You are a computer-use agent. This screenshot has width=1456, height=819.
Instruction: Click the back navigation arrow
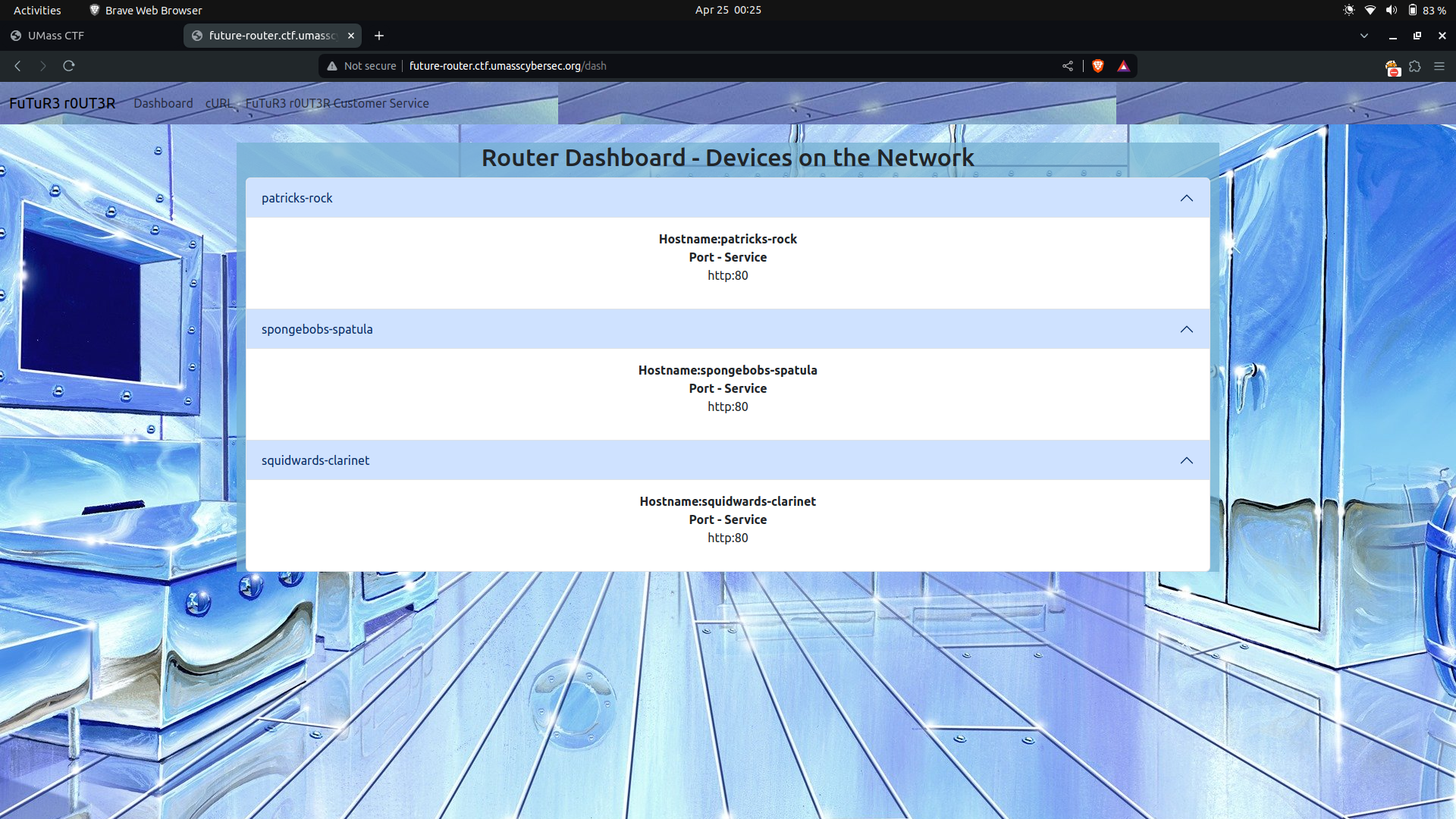[17, 66]
